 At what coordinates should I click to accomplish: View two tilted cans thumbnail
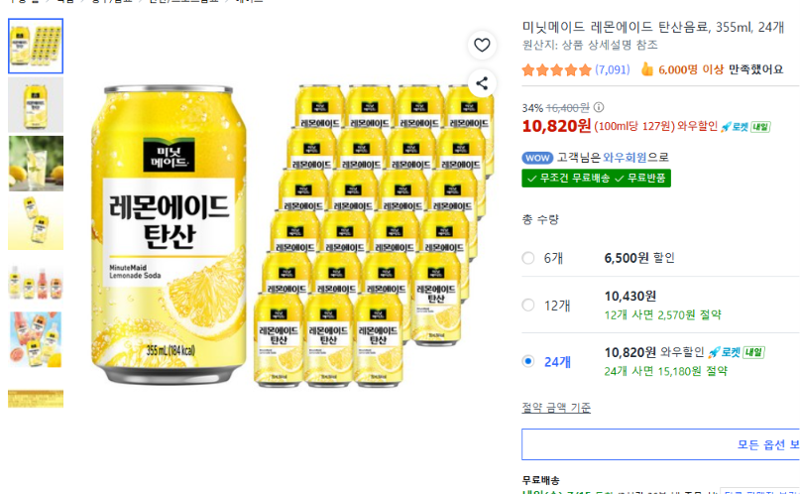coord(36,222)
